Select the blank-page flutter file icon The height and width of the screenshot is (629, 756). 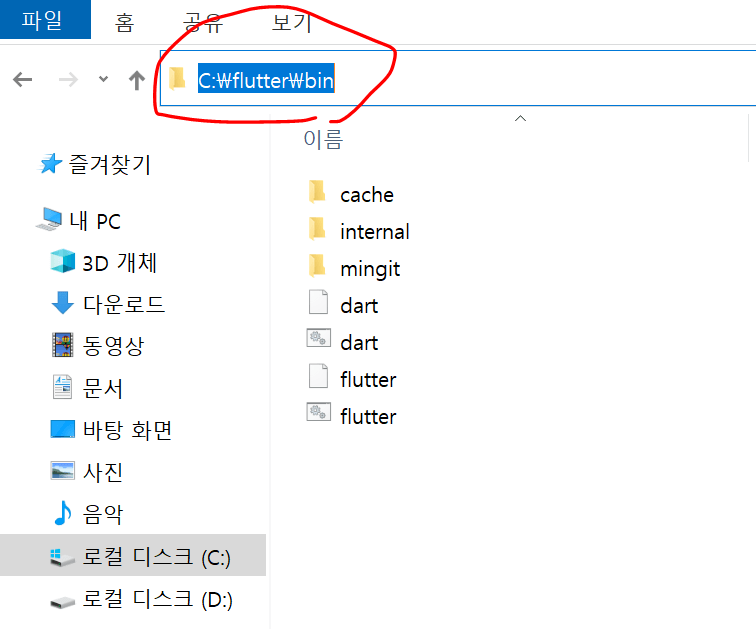(x=318, y=376)
